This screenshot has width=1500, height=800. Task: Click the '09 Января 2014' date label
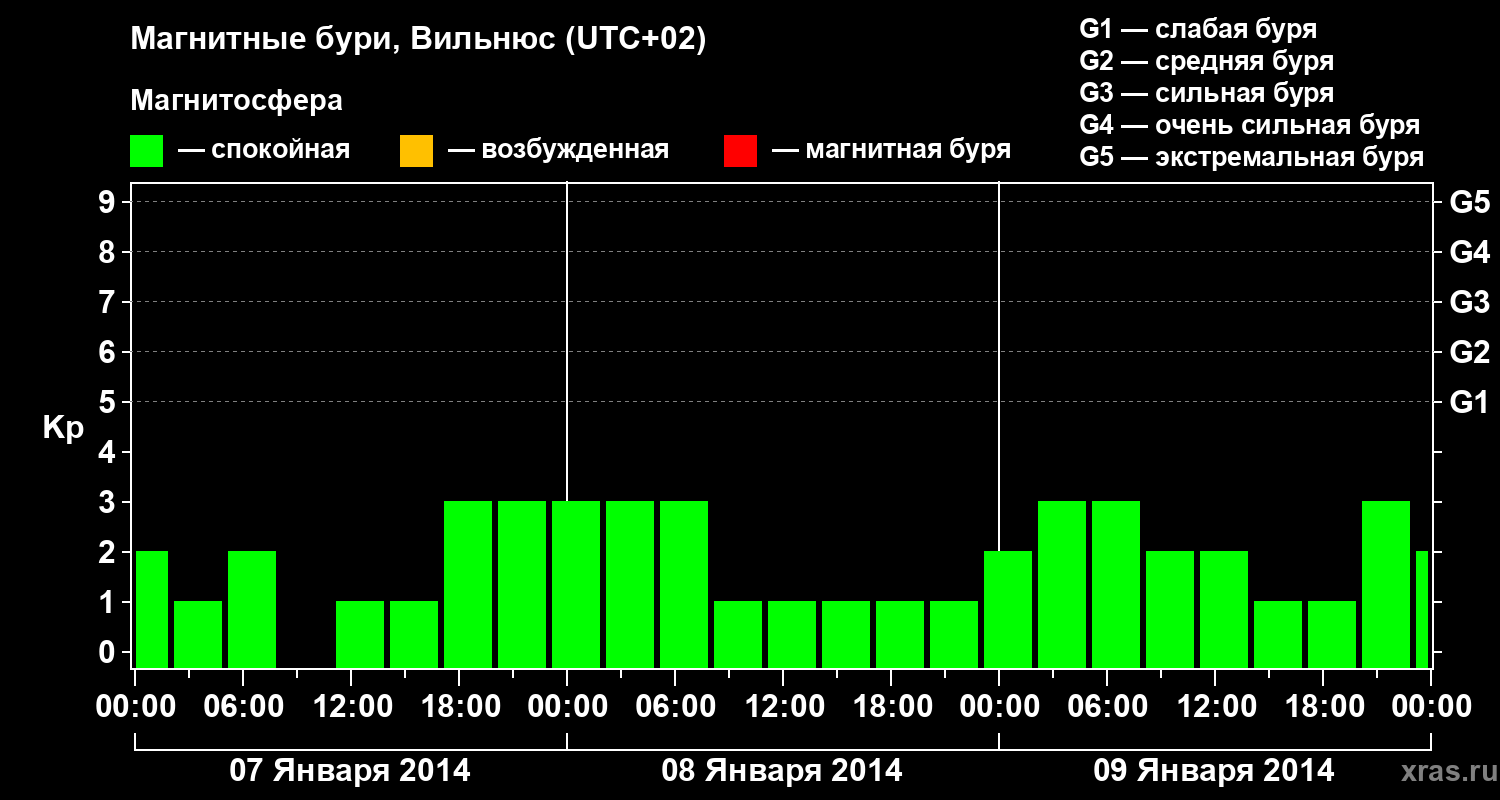1214,771
